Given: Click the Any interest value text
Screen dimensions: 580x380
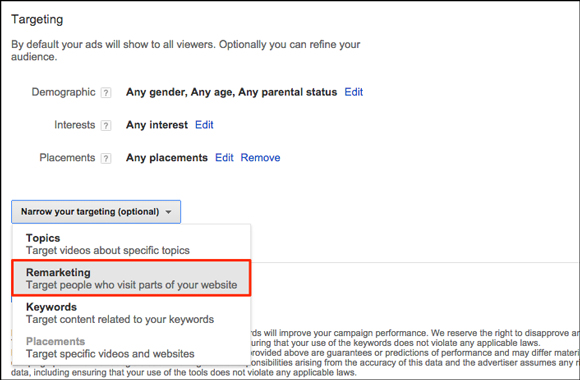Looking at the screenshot, I should 157,125.
